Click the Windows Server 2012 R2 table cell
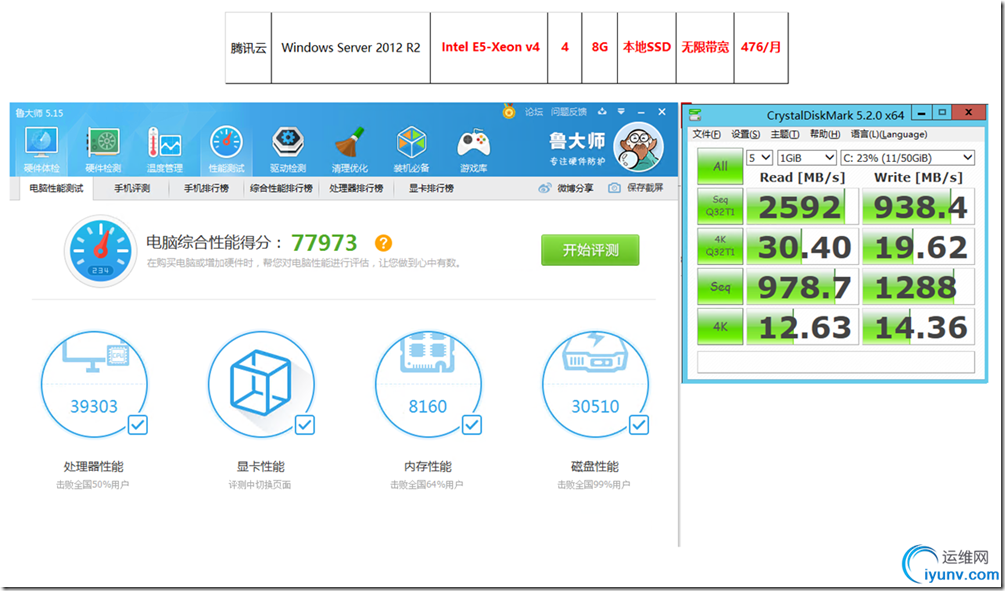Viewport: 1005px width, 591px height. tap(351, 47)
